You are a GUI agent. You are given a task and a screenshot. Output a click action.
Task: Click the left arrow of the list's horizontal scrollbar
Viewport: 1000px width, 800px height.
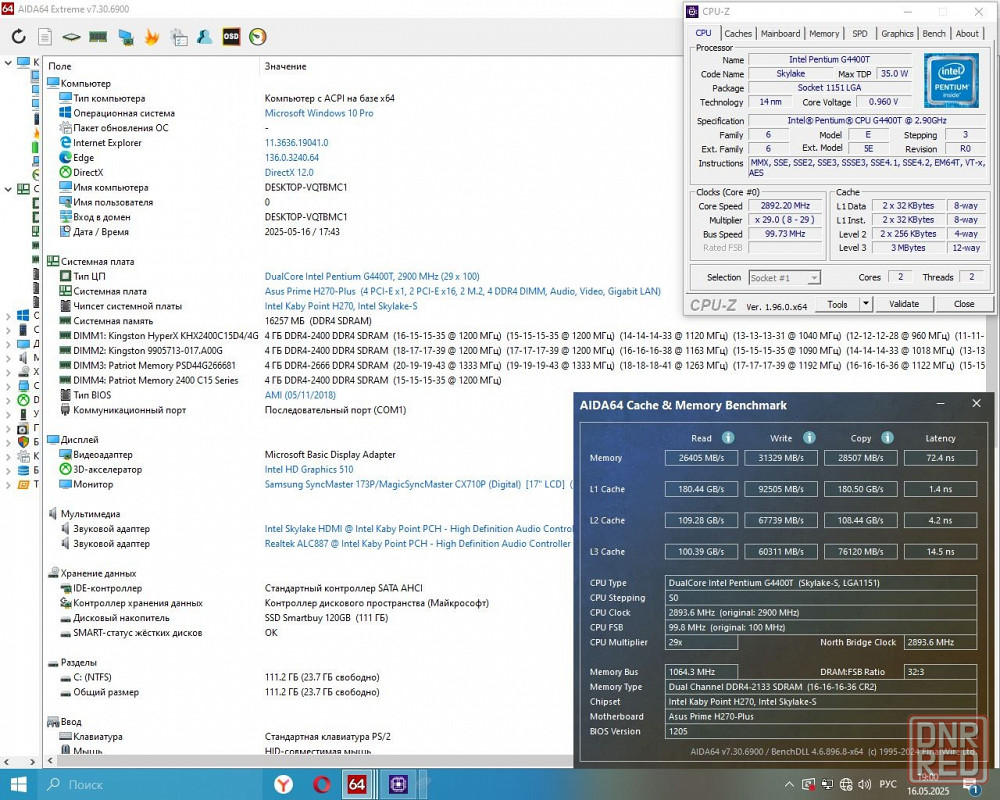click(50, 760)
